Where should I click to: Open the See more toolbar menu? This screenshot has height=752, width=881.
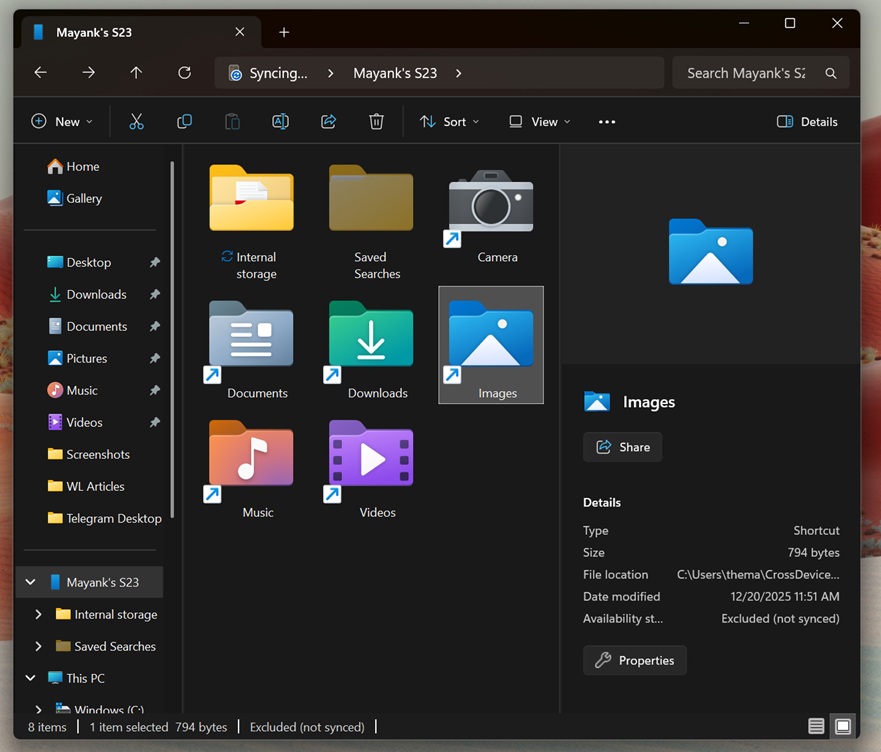[x=606, y=121]
